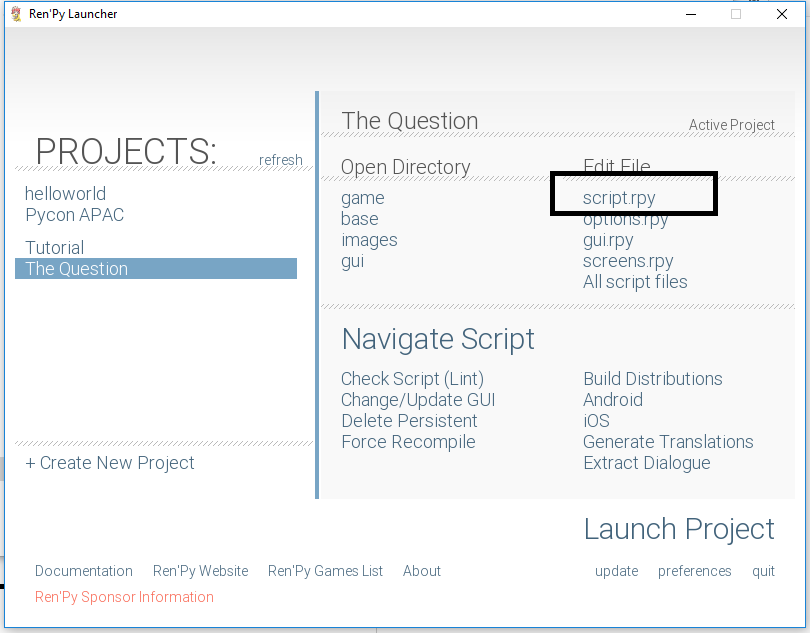Select the Tutorial project
The width and height of the screenshot is (810, 633).
point(55,248)
